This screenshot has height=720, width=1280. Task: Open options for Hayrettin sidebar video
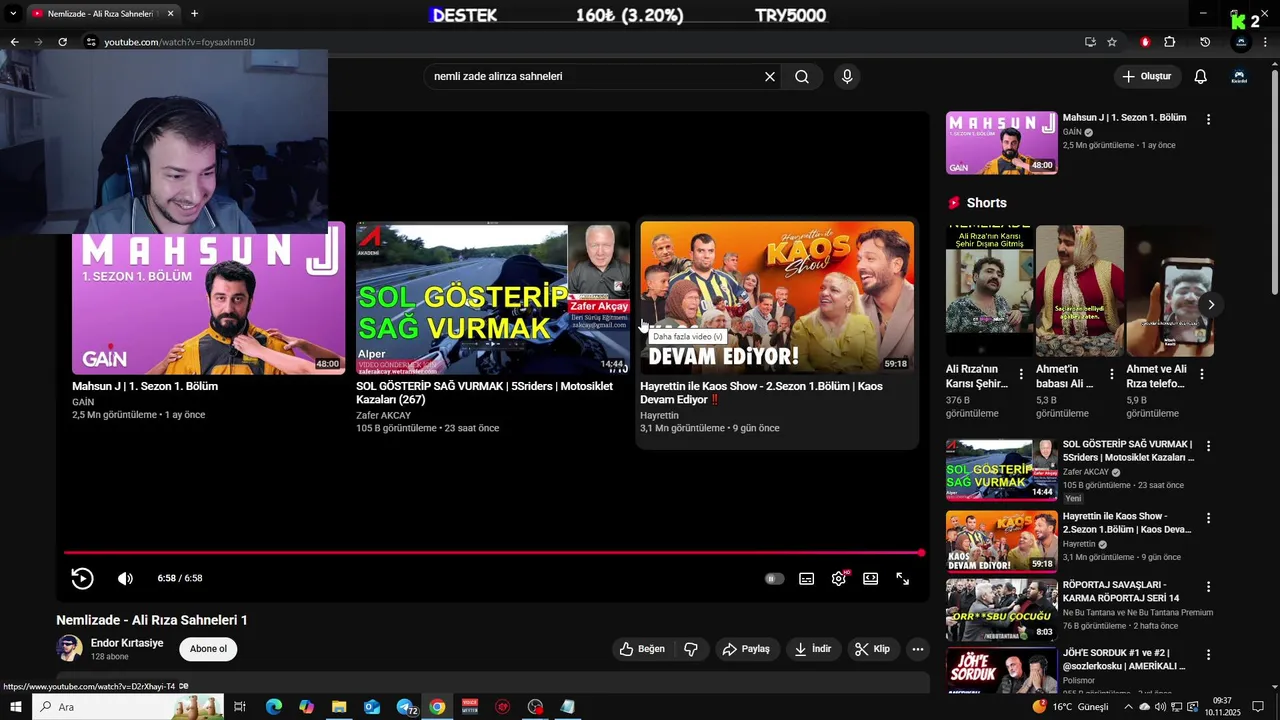[1208, 518]
